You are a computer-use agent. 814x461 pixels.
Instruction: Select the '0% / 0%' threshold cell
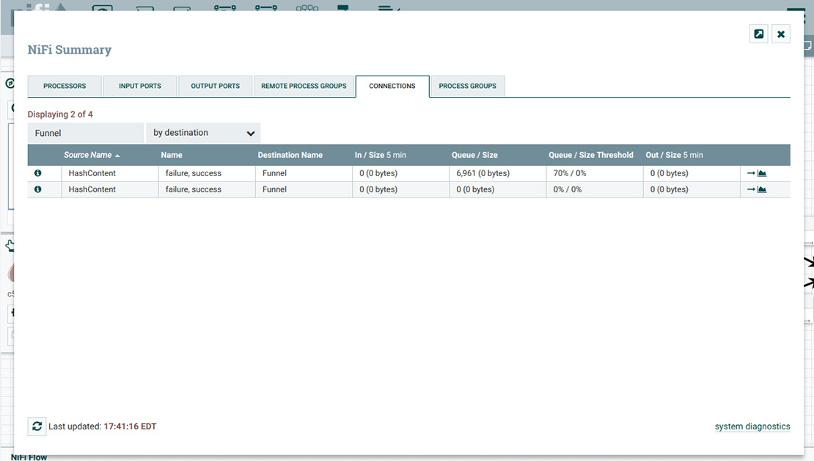(594, 189)
